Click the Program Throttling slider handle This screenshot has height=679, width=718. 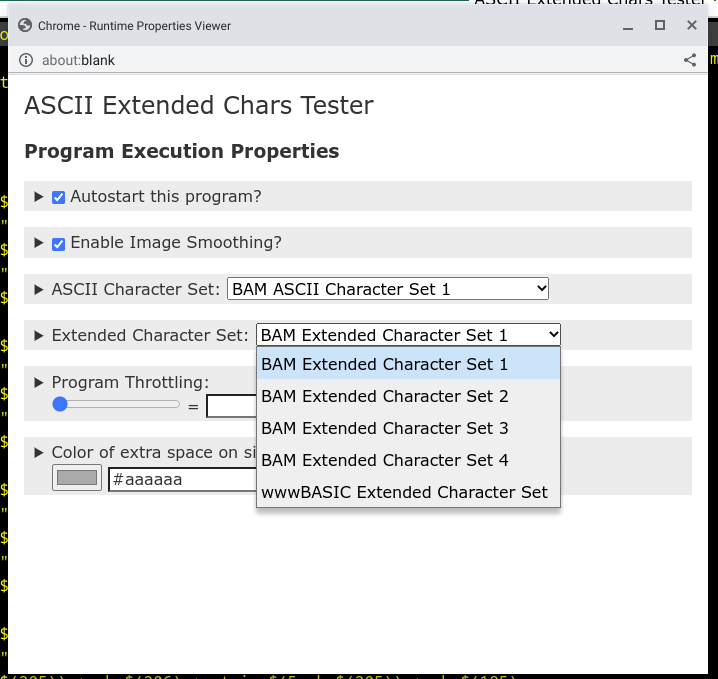point(60,404)
